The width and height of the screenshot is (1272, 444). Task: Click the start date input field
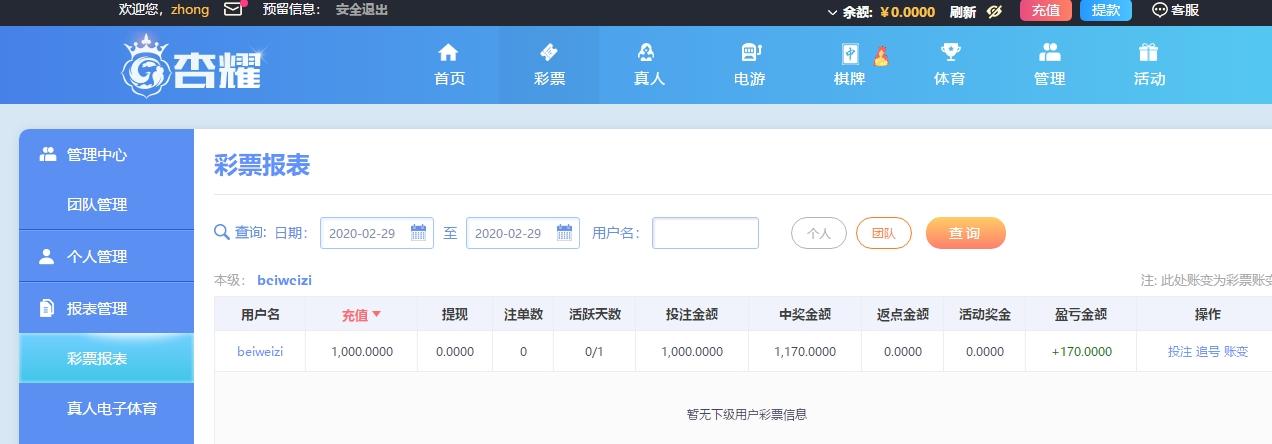click(x=377, y=233)
